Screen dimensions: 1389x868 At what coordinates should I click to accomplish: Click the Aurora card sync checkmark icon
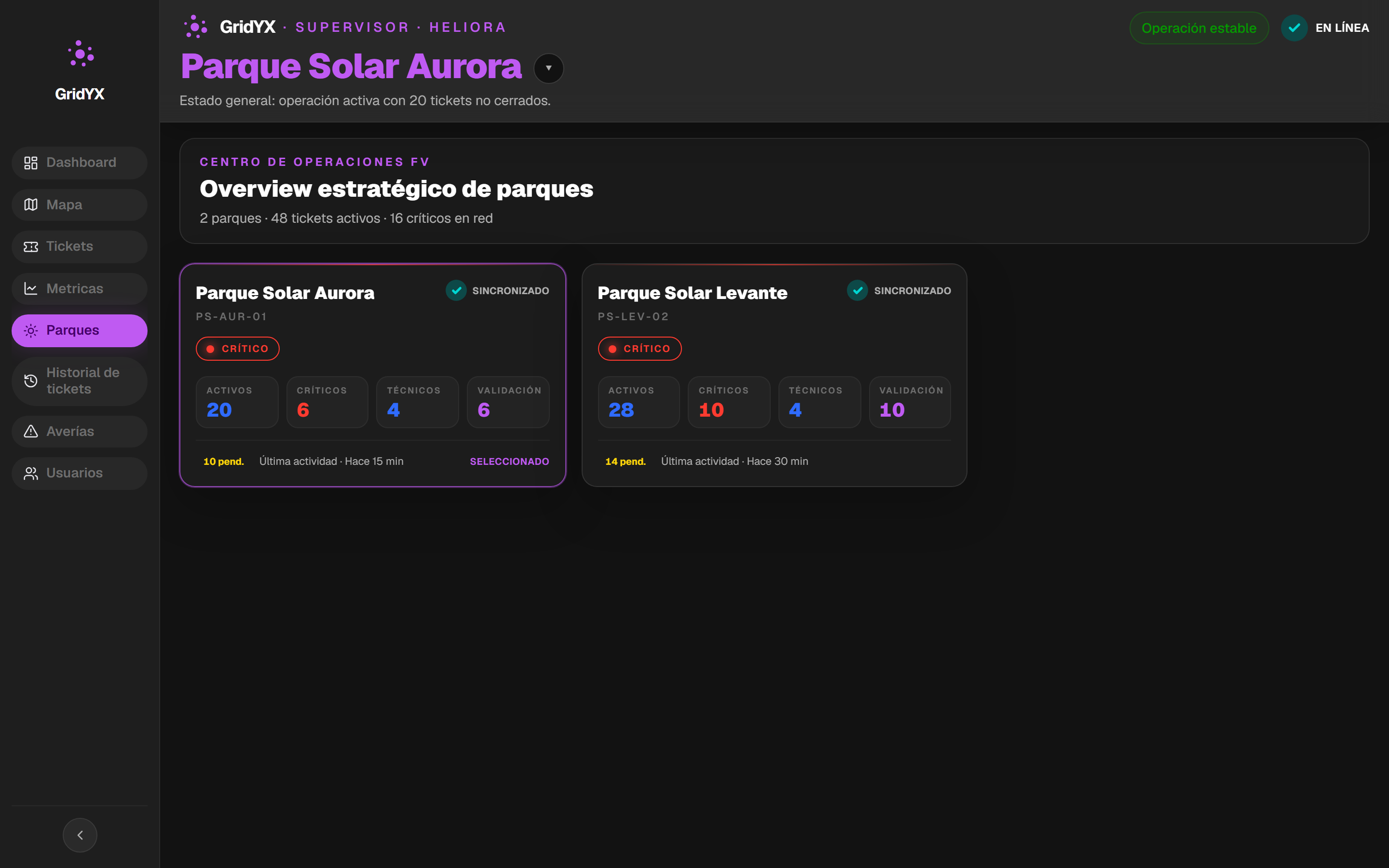[456, 290]
